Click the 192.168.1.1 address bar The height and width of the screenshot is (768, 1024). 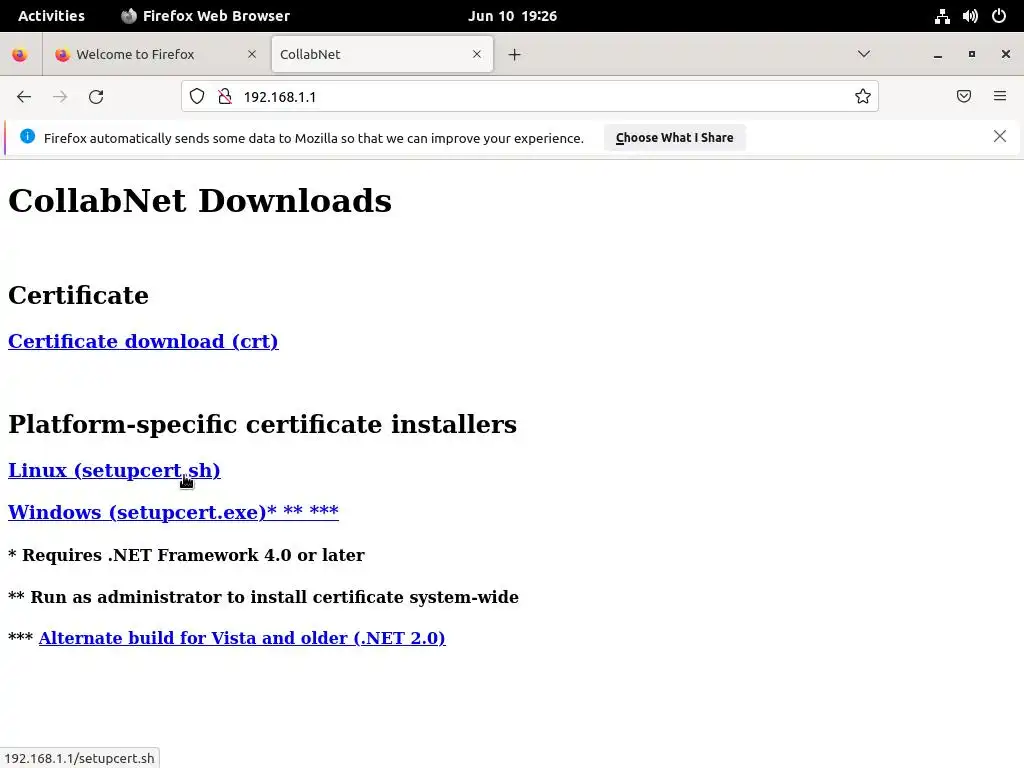pyautogui.click(x=529, y=97)
